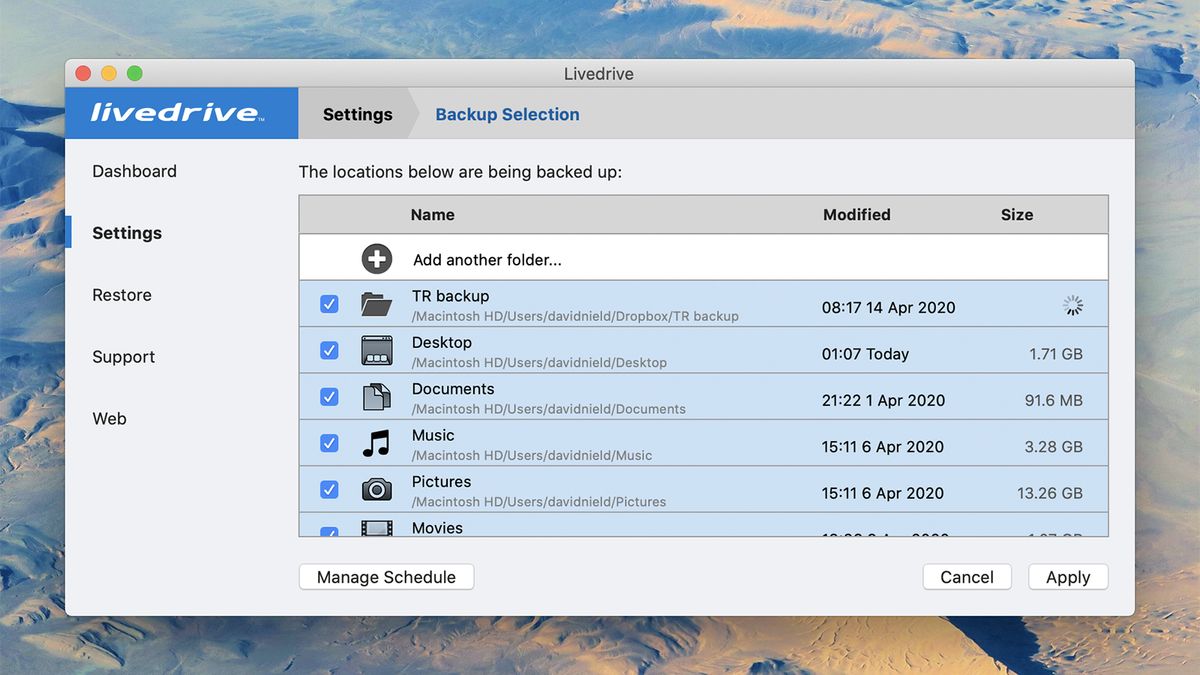Open the Backup Selection tab
This screenshot has width=1200, height=675.
click(x=506, y=114)
